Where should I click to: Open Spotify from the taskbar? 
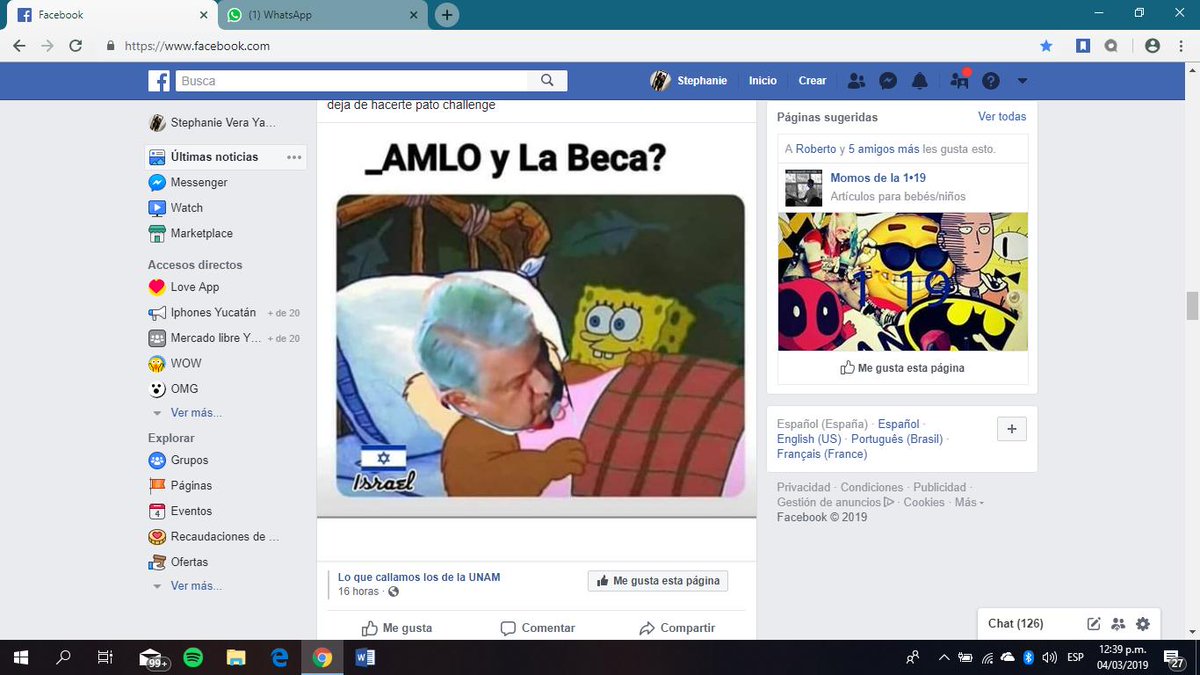tap(193, 658)
